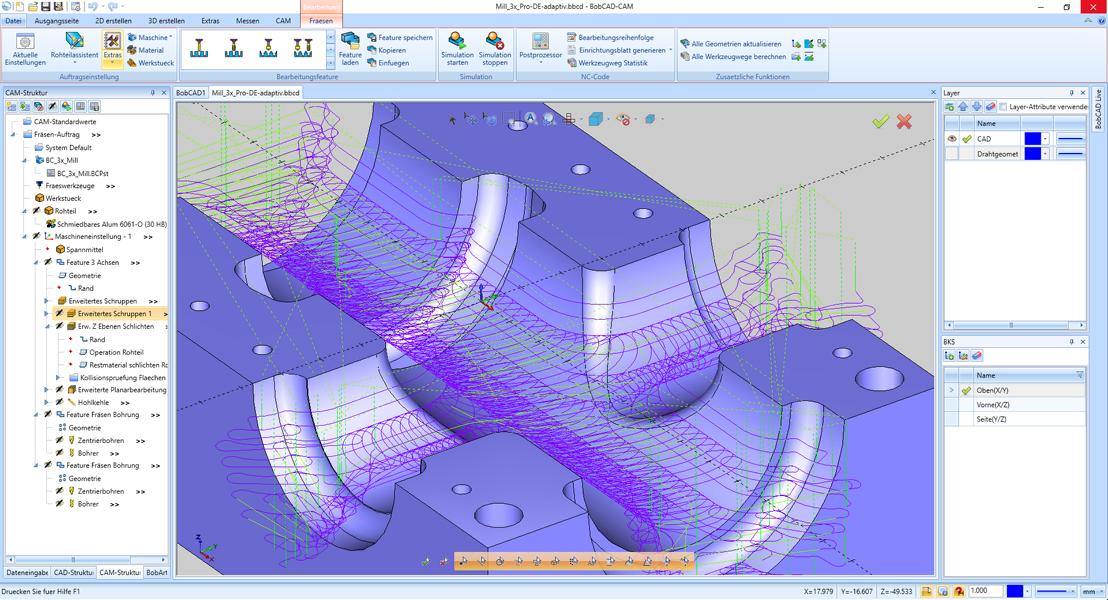Click the Bearbeitungsreihenfolge icon
Screen dimensions: 1108x600
[x=572, y=37]
